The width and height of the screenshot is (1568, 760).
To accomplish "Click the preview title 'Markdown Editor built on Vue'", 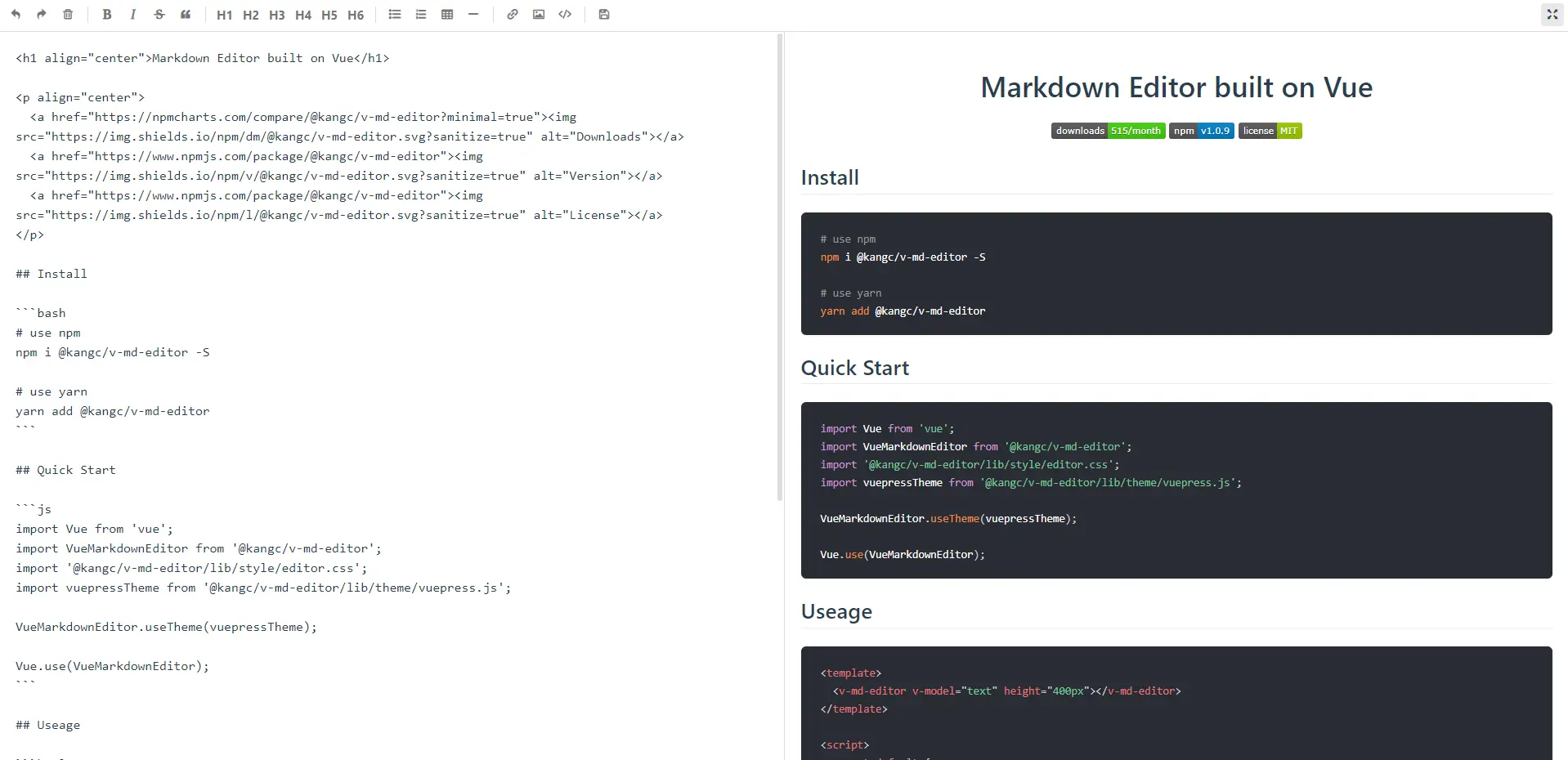I will pyautogui.click(x=1176, y=87).
